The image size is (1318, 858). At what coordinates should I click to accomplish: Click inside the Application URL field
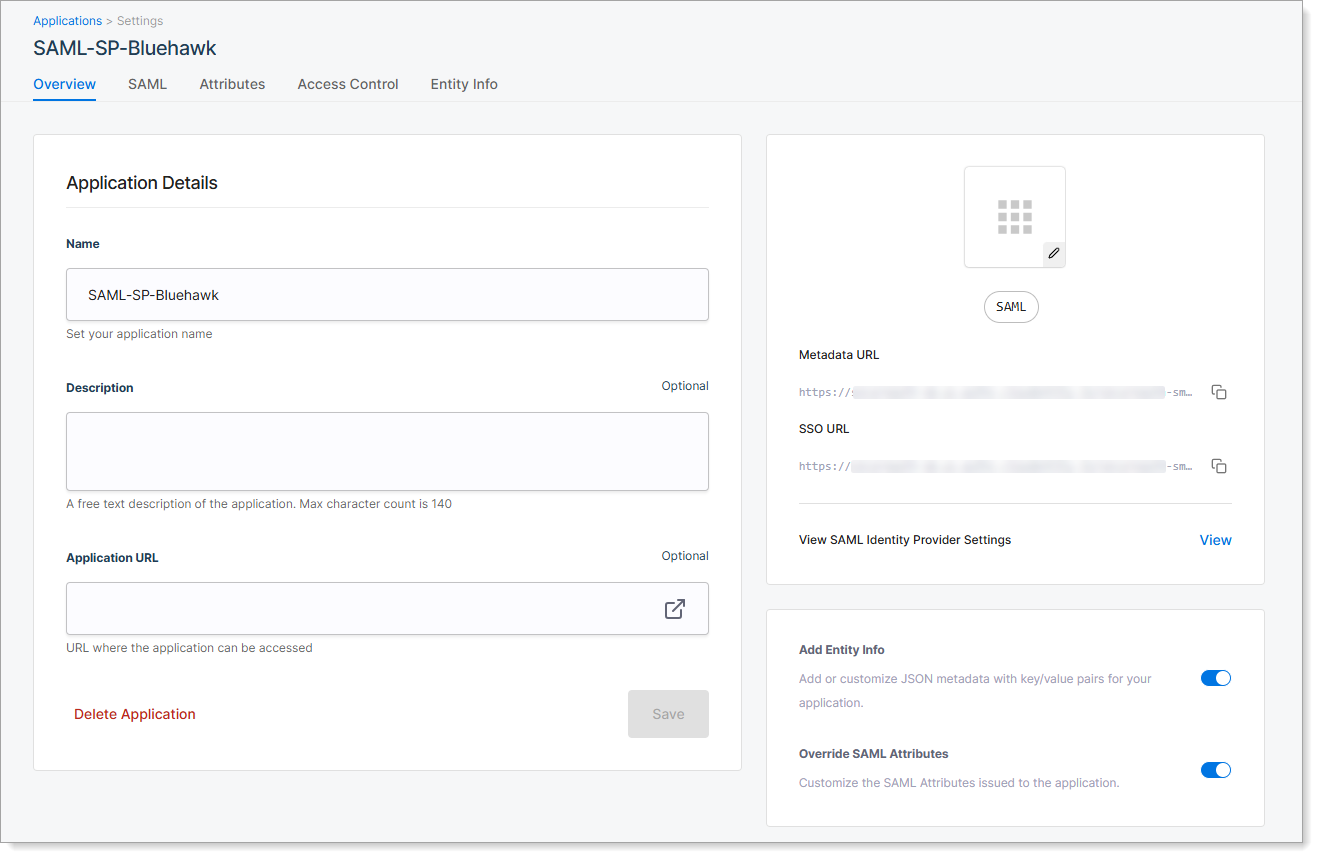click(360, 608)
